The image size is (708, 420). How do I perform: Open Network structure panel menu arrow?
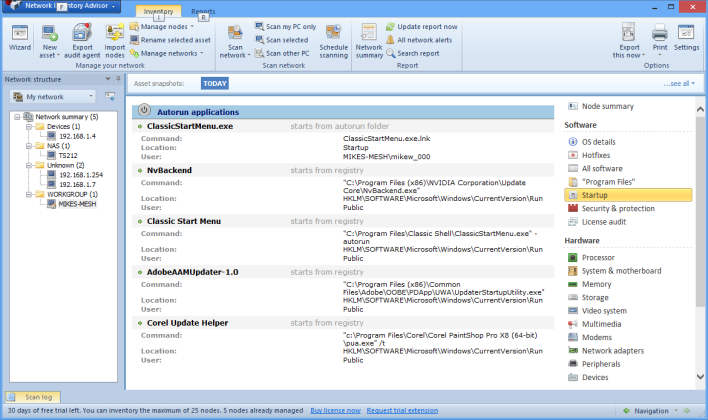coord(108,79)
